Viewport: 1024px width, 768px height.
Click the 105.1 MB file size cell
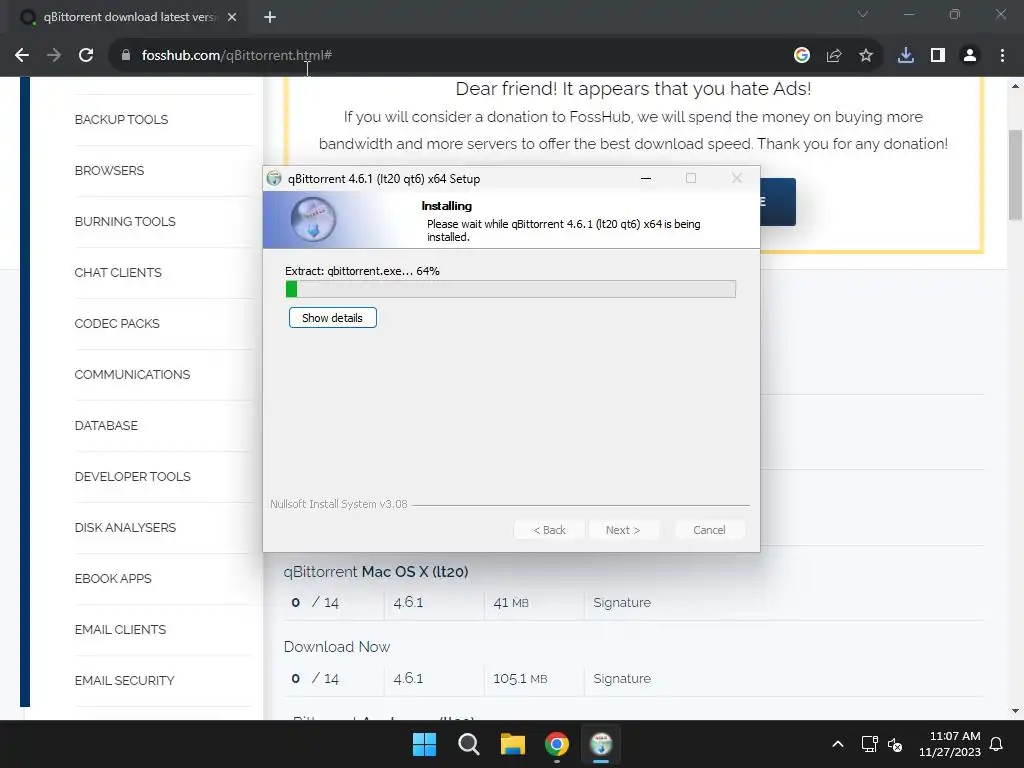pyautogui.click(x=520, y=678)
